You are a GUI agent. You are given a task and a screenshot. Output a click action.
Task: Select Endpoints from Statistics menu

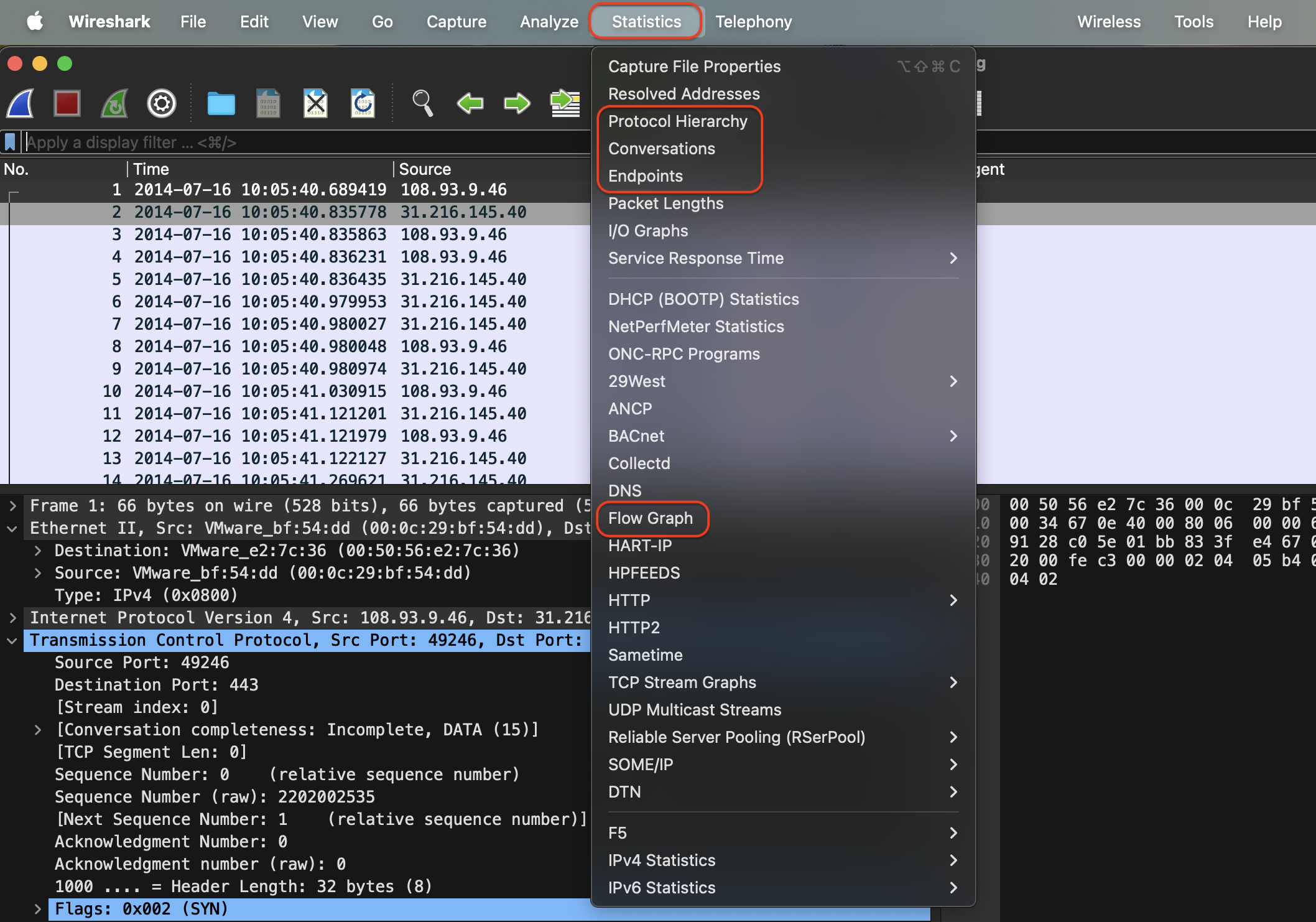coord(645,175)
